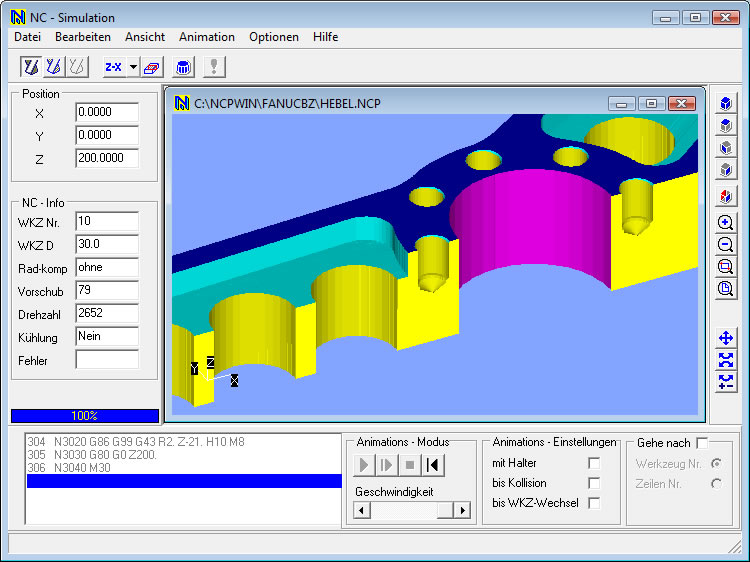Select the Zeilen Nr. radio button
The width and height of the screenshot is (750, 562).
click(x=716, y=484)
